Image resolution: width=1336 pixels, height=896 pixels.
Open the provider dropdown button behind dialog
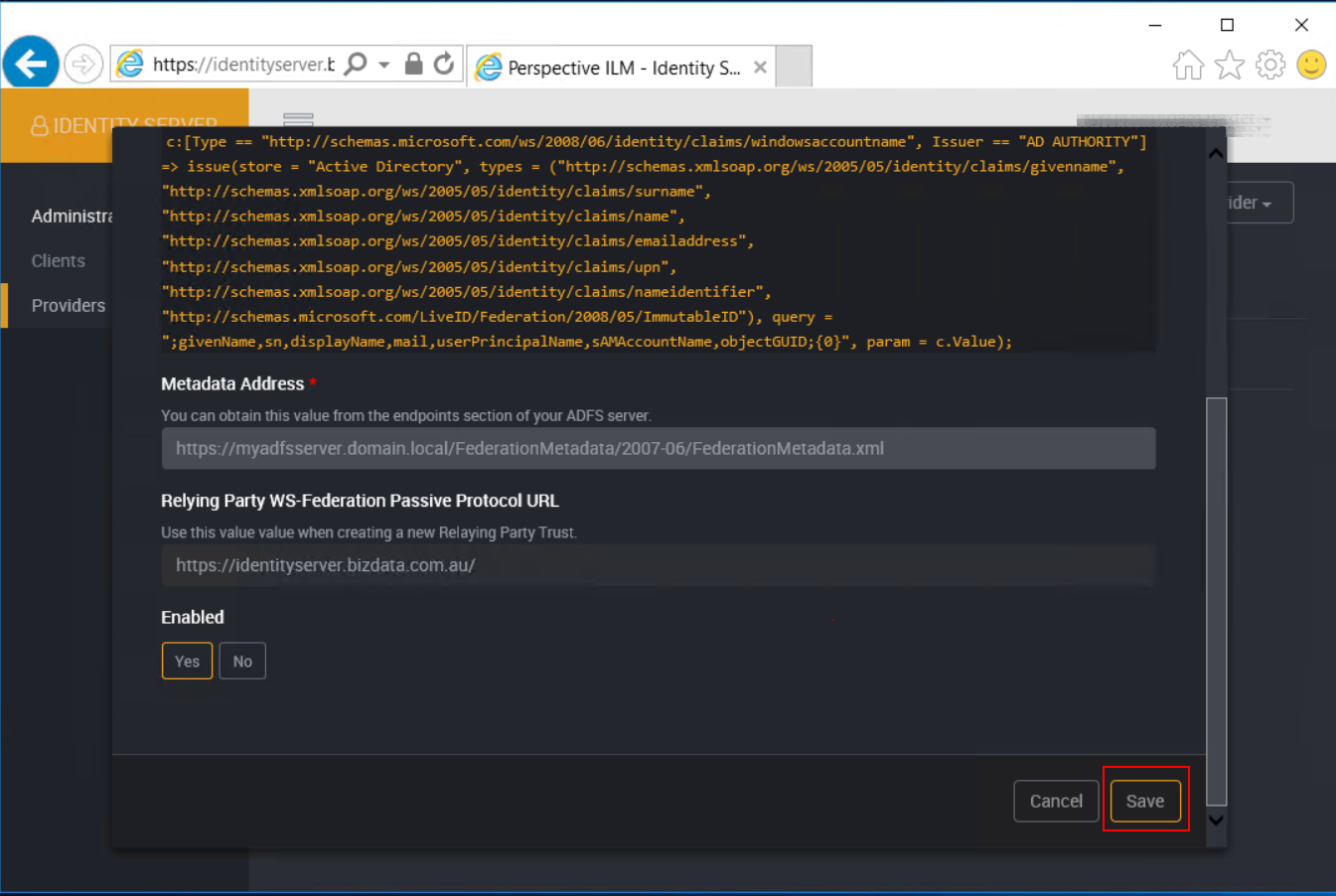(x=1260, y=203)
